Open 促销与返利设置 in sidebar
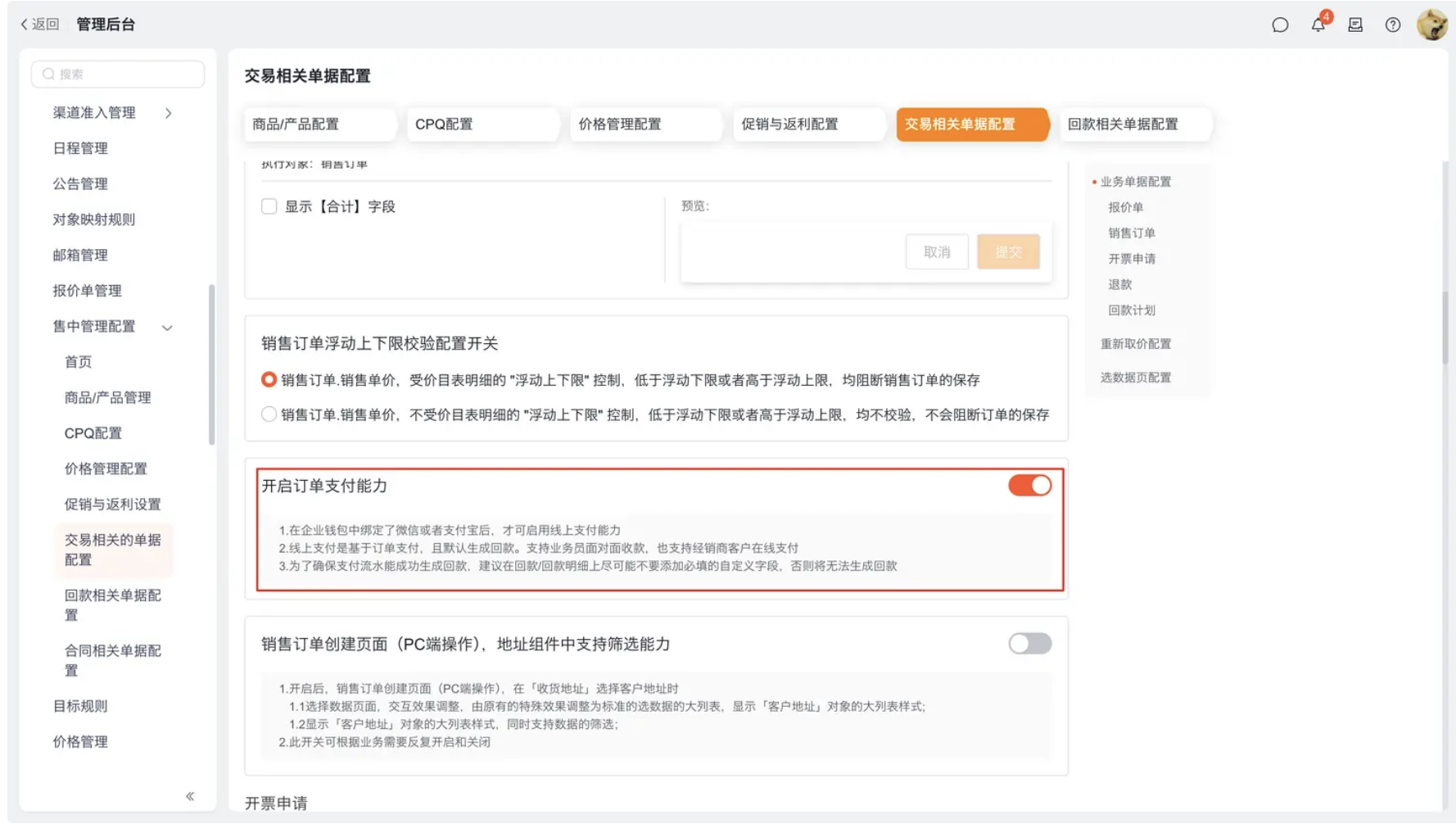1456x824 pixels. pyautogui.click(x=113, y=505)
